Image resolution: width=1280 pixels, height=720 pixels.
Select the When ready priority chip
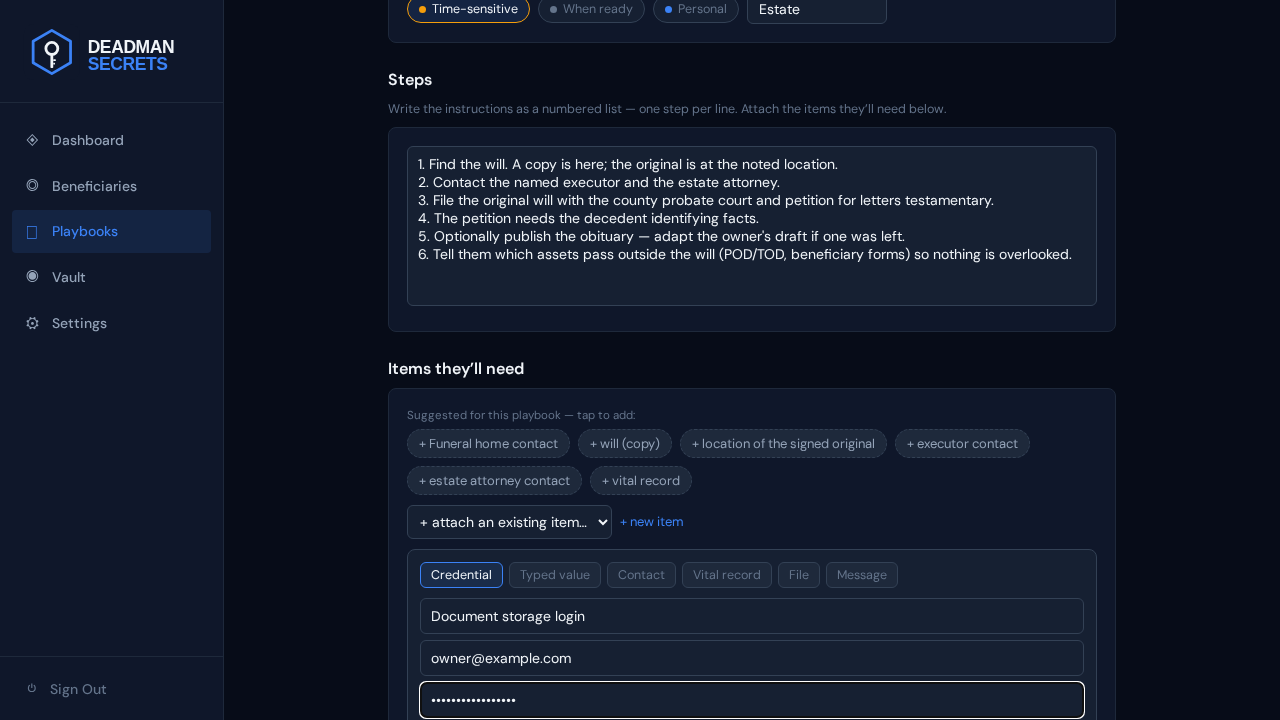click(591, 9)
